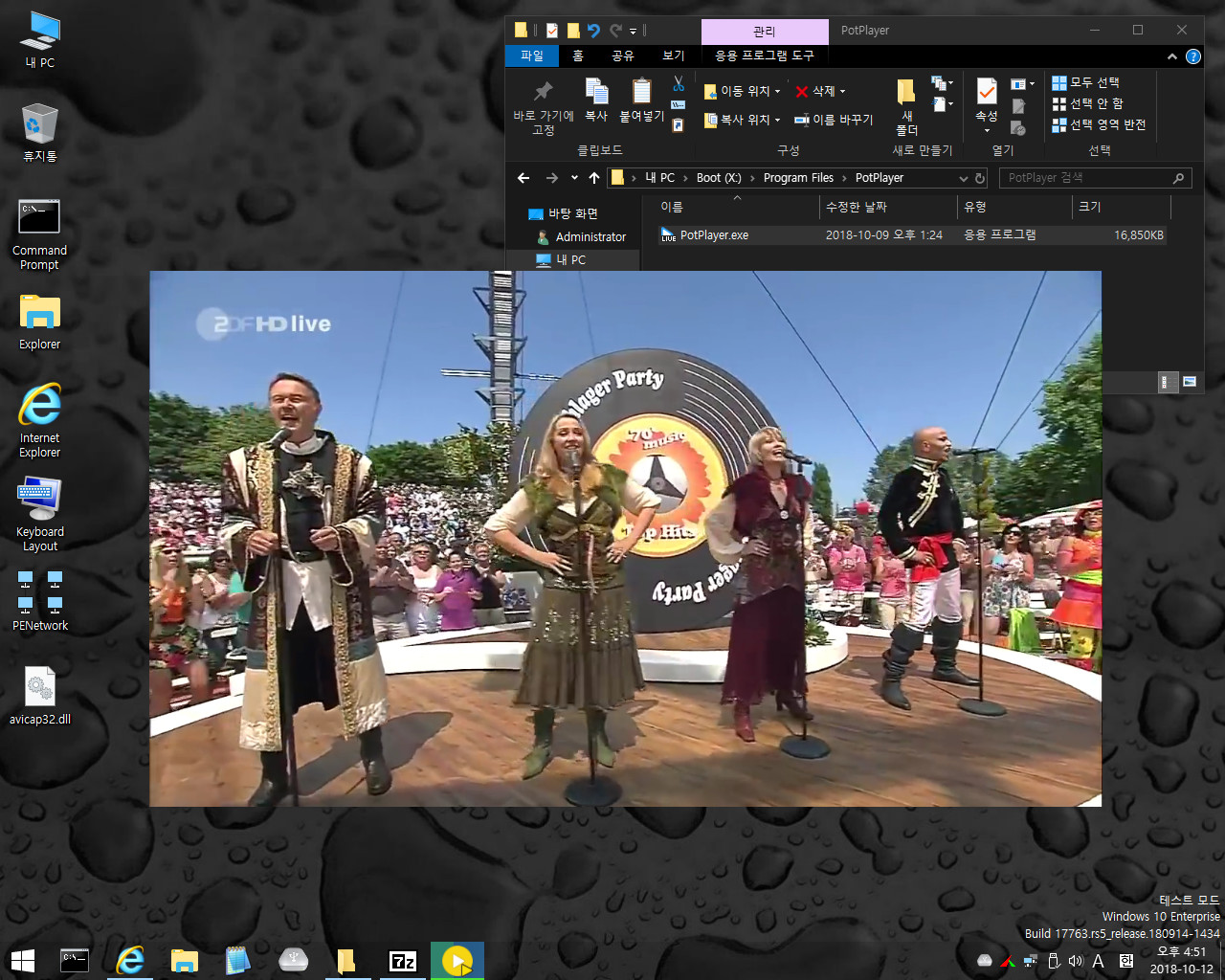
Task: Click the scissors Cut icon
Action: [x=679, y=84]
